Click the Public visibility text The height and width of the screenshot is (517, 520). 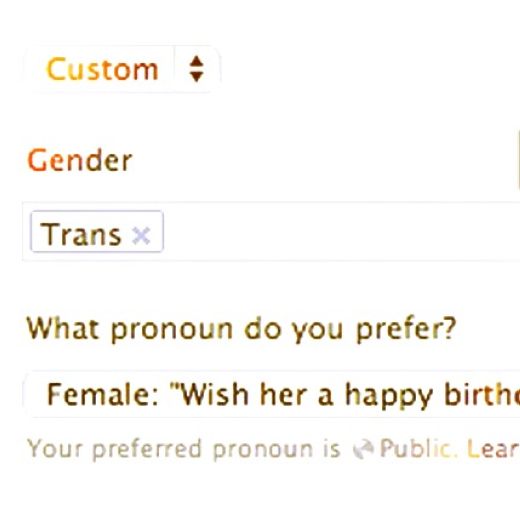417,448
